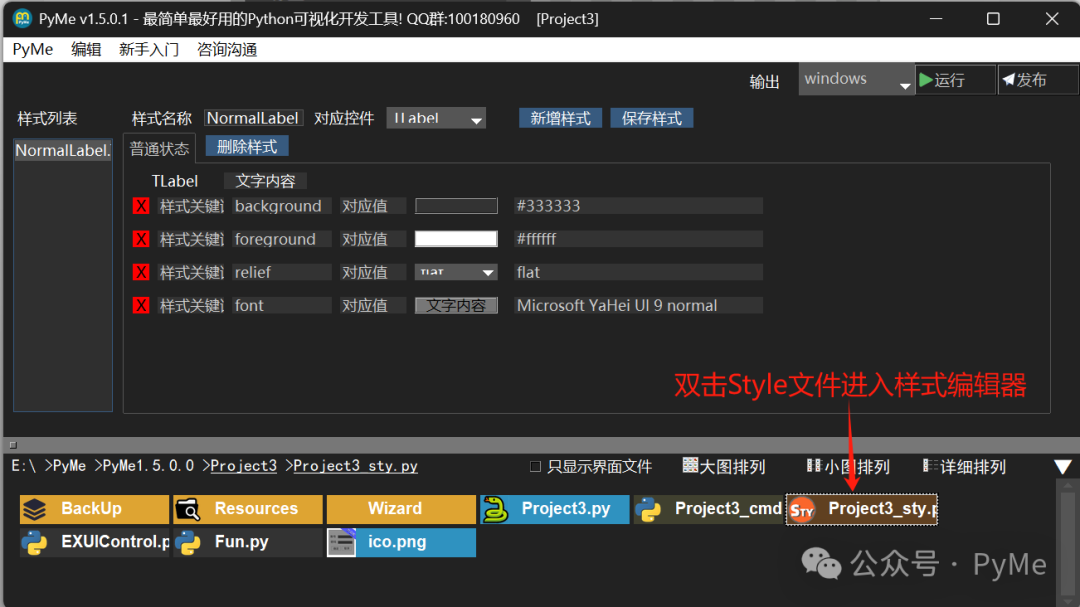Click the relief key name field
The width and height of the screenshot is (1080, 607).
pyautogui.click(x=281, y=272)
